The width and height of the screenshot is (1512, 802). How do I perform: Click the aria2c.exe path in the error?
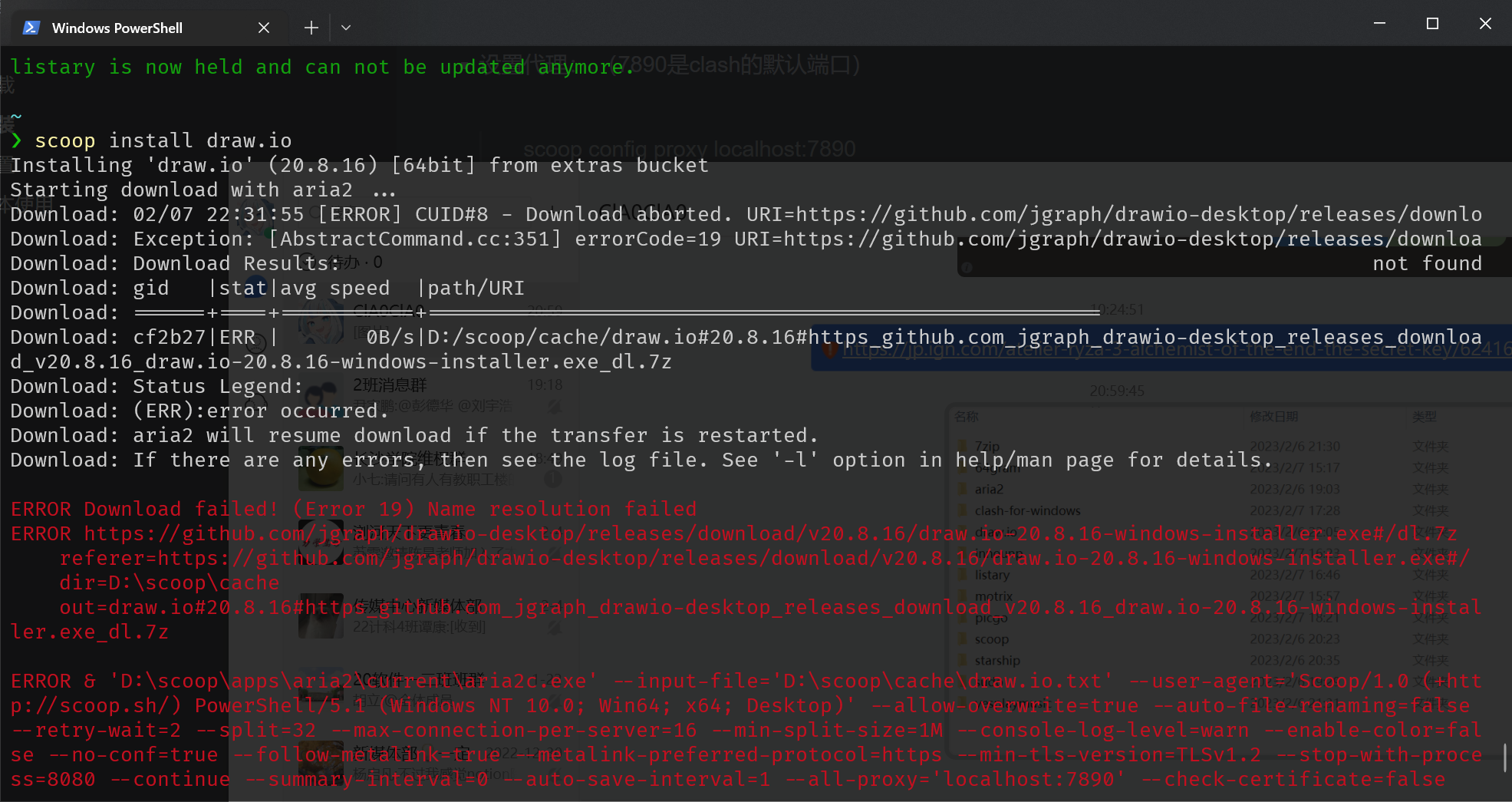(x=354, y=682)
